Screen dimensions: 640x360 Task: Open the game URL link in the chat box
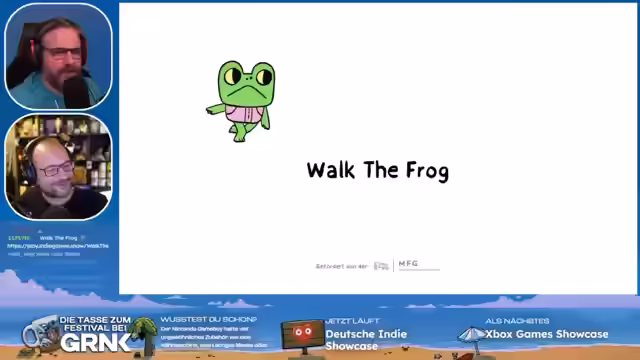click(58, 246)
